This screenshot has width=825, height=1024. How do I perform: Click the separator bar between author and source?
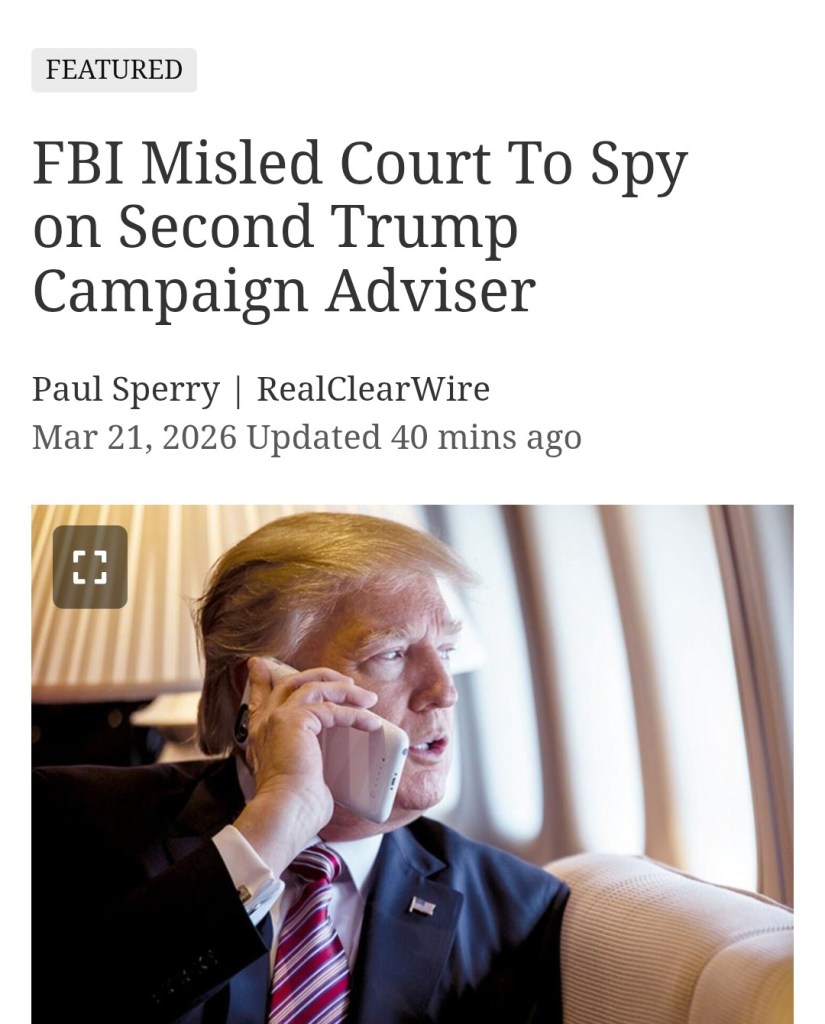238,390
